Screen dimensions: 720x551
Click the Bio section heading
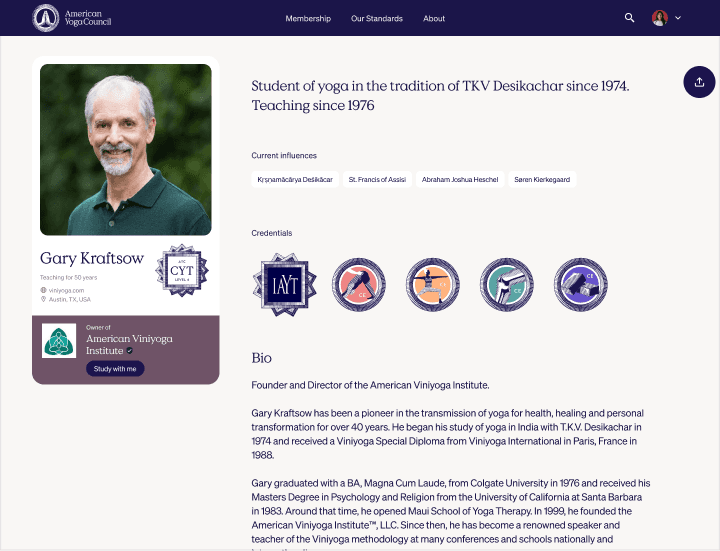(x=261, y=358)
